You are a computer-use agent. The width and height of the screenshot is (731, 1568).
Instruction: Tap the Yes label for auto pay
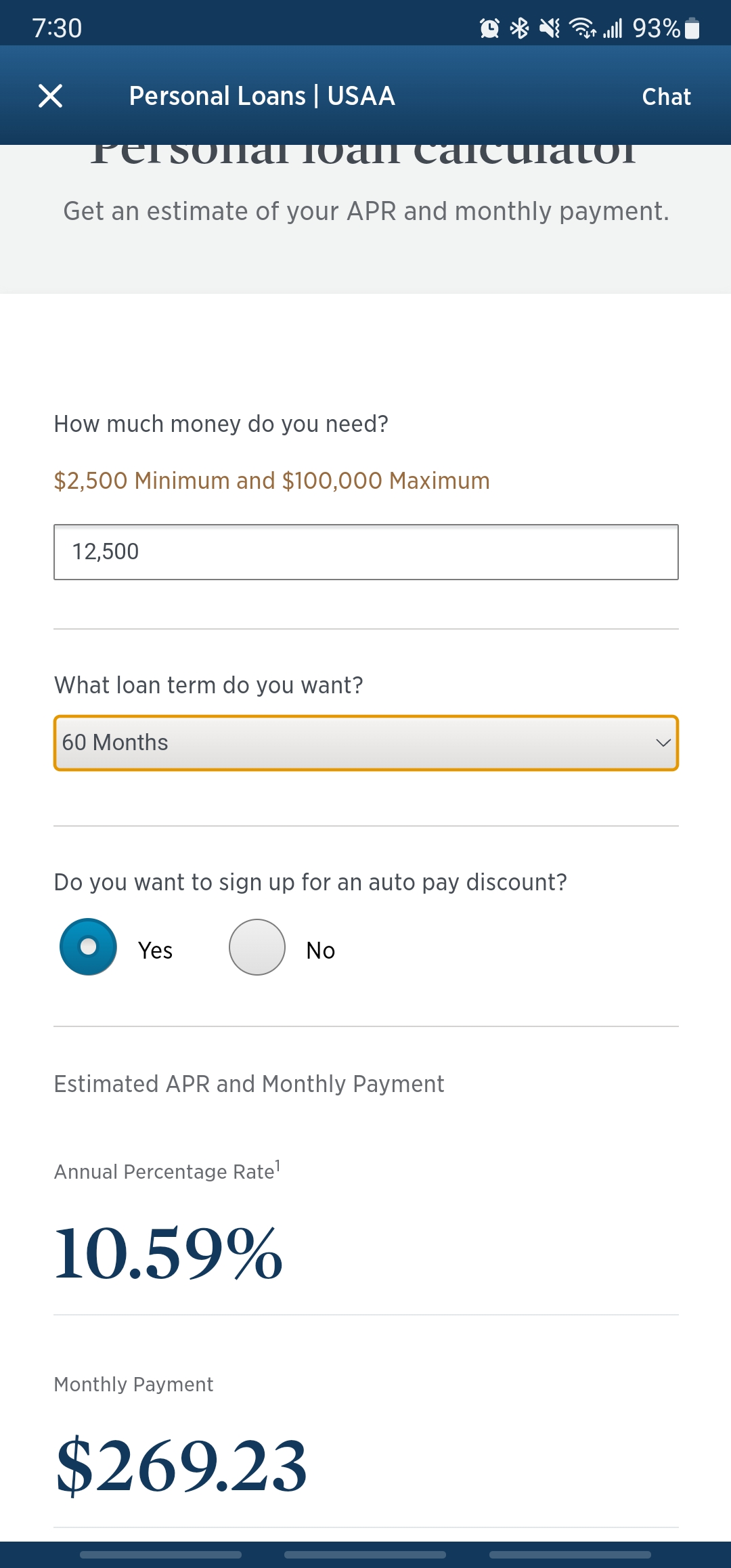pos(155,951)
